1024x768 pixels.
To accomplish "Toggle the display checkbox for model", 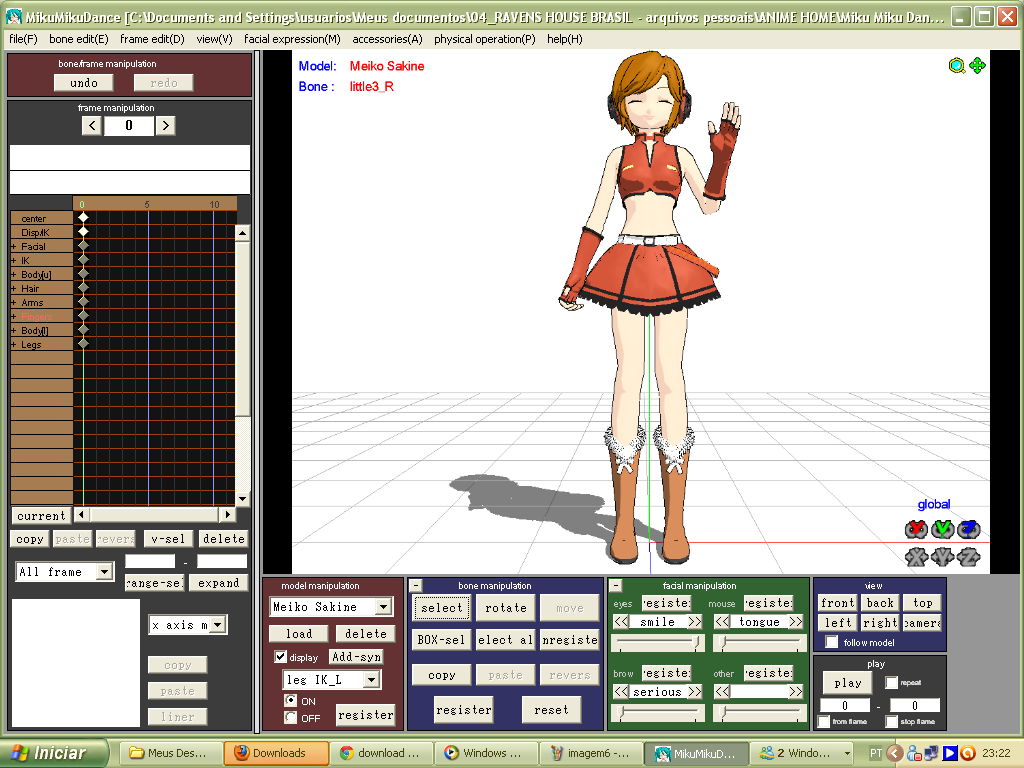I will 281,657.
